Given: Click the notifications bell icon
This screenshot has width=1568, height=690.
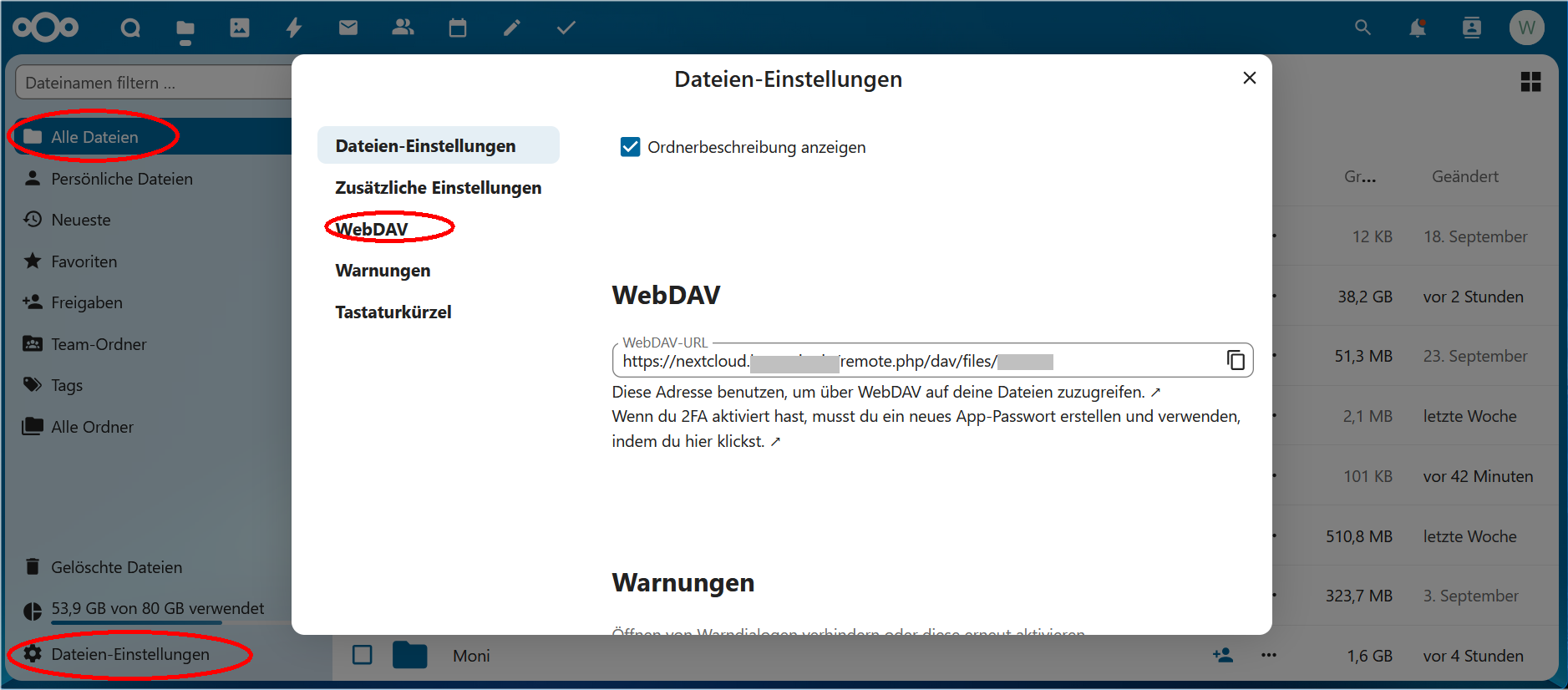Looking at the screenshot, I should 1417,28.
